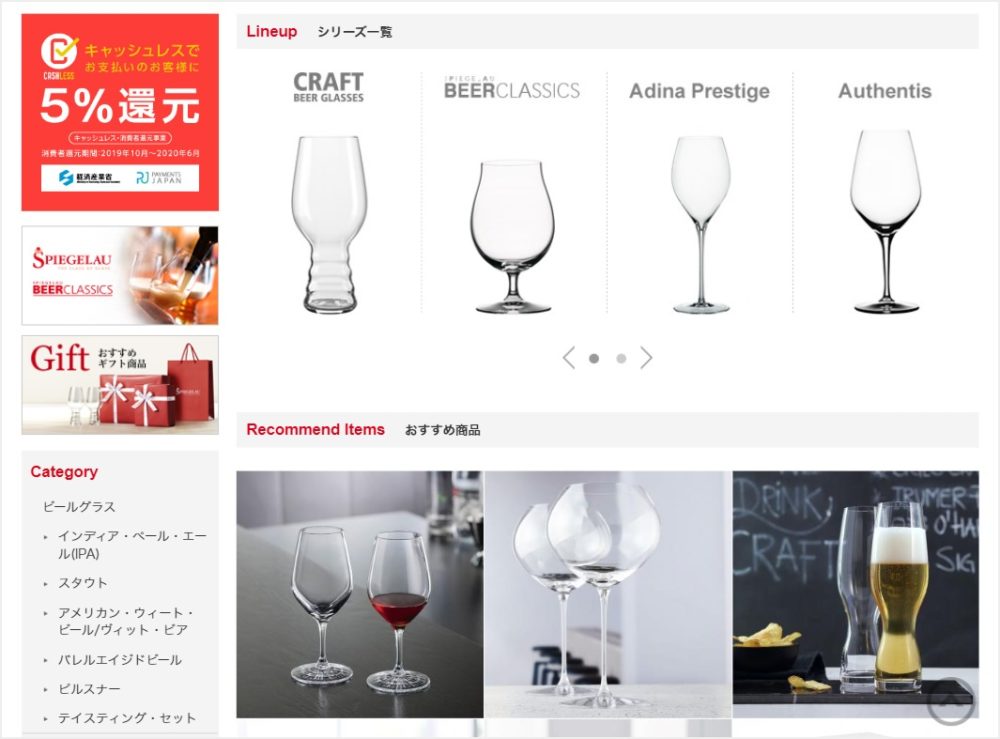The image size is (1000, 739).
Task: Select the first carousel page dot
Action: (594, 358)
